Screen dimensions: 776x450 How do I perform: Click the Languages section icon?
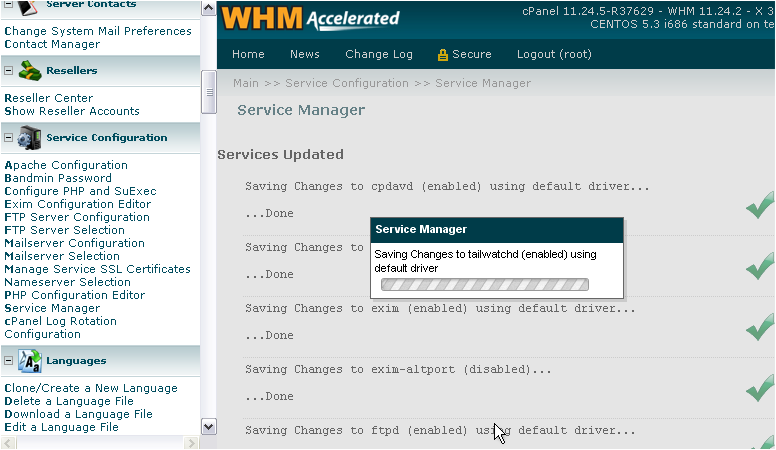pyautogui.click(x=30, y=360)
